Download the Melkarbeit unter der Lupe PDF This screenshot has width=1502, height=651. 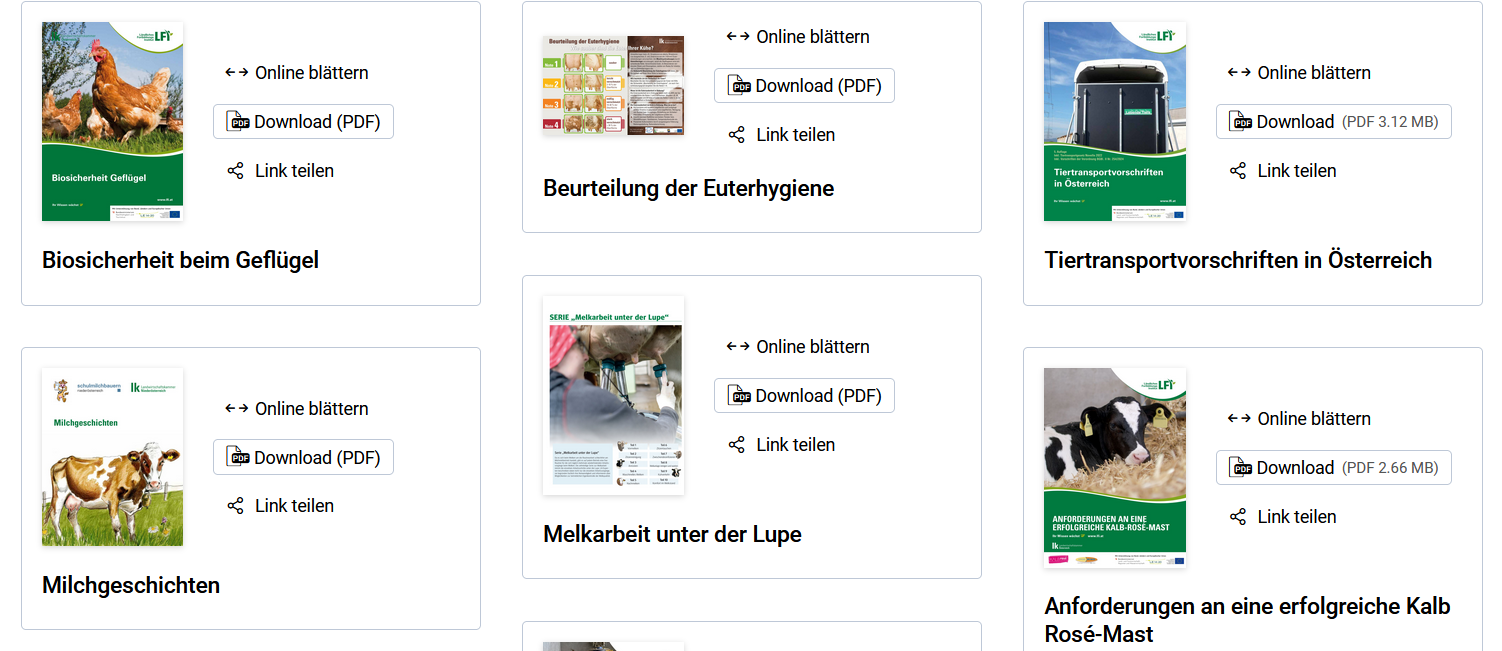[804, 395]
